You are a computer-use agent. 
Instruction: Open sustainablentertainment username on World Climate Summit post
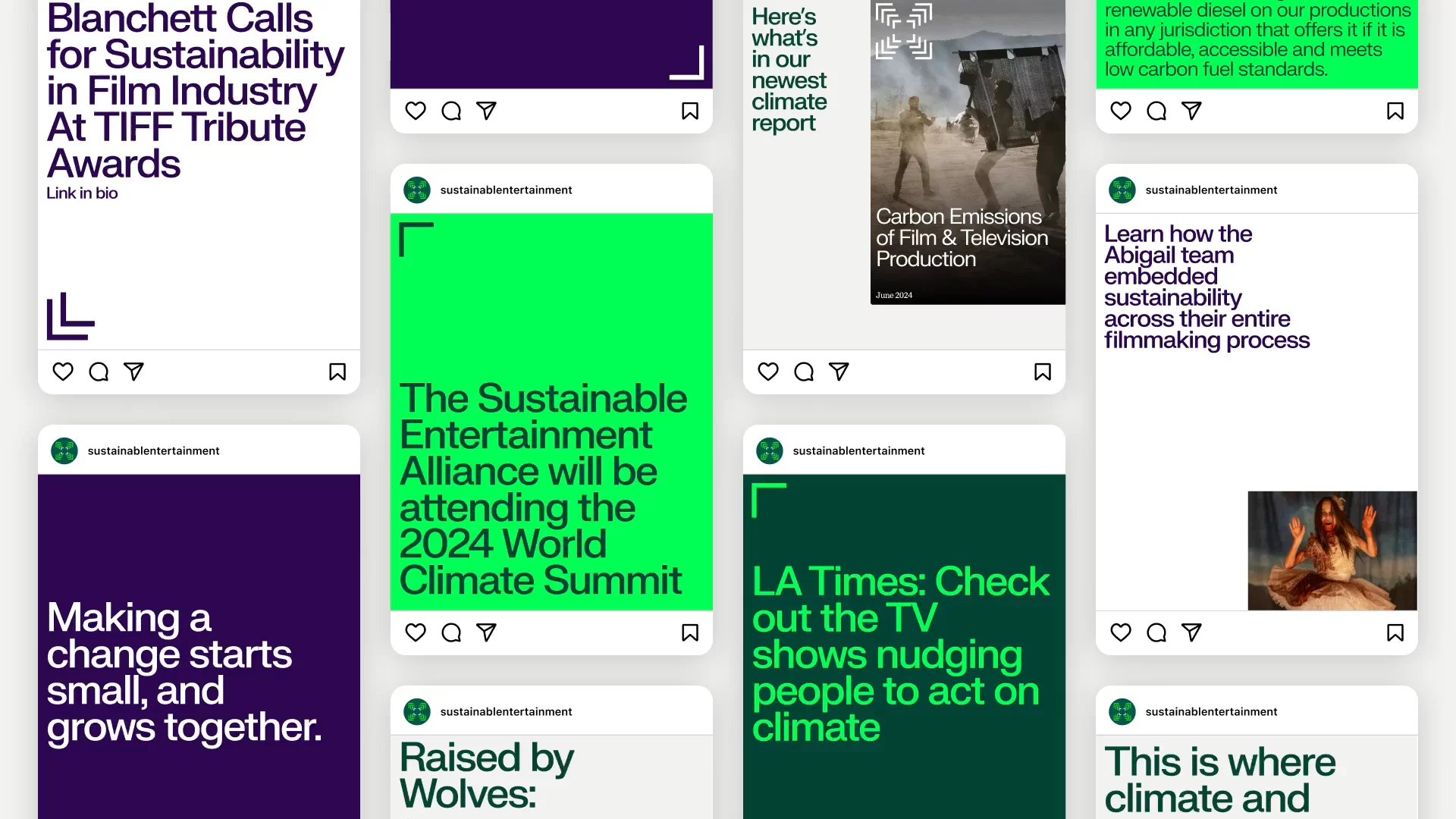pos(506,190)
